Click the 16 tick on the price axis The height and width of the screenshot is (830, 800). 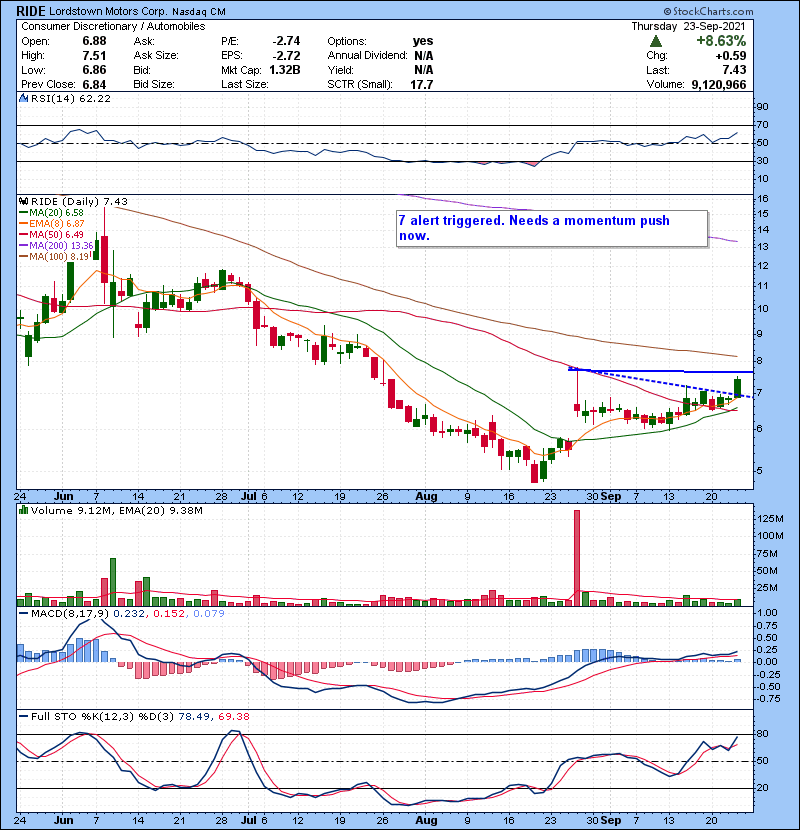pos(763,199)
